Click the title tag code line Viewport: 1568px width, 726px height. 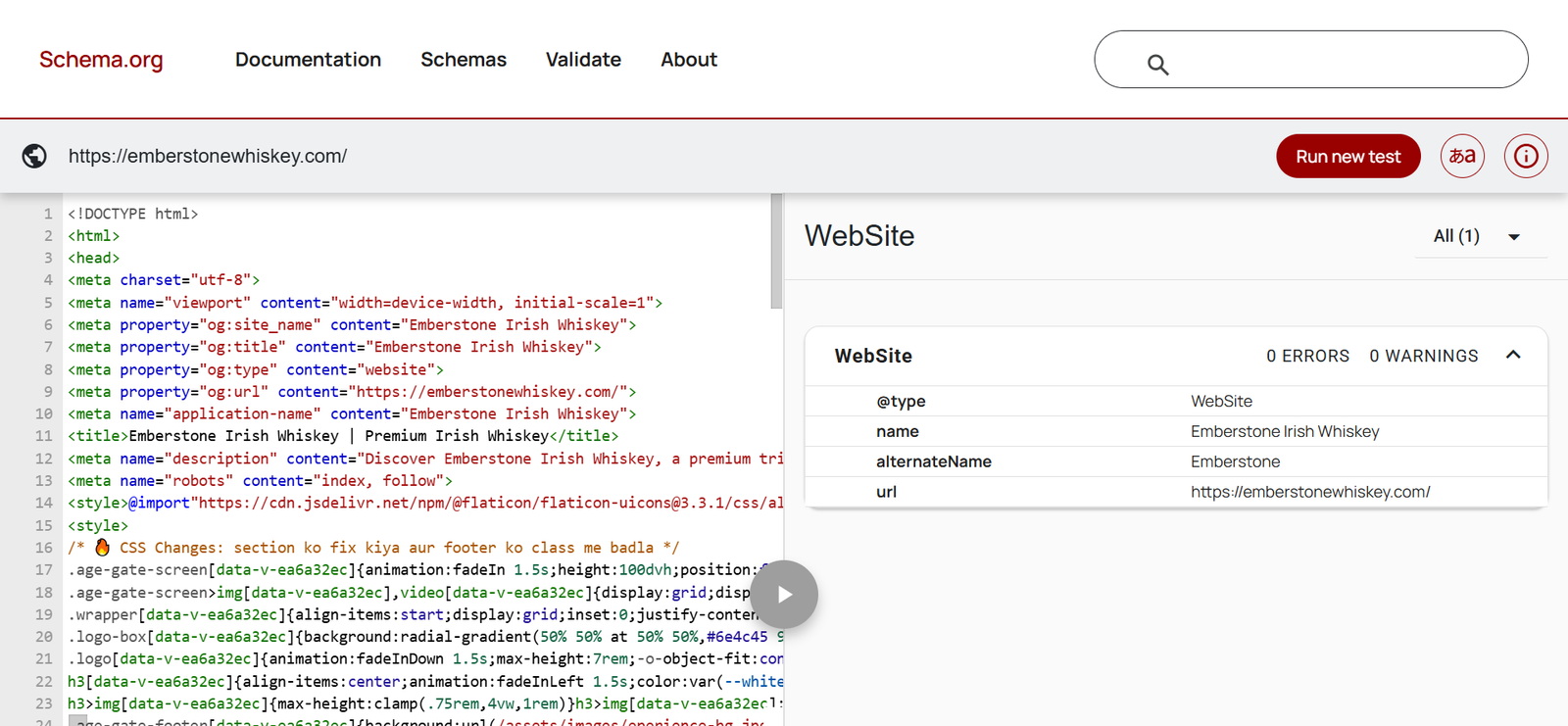(x=343, y=436)
